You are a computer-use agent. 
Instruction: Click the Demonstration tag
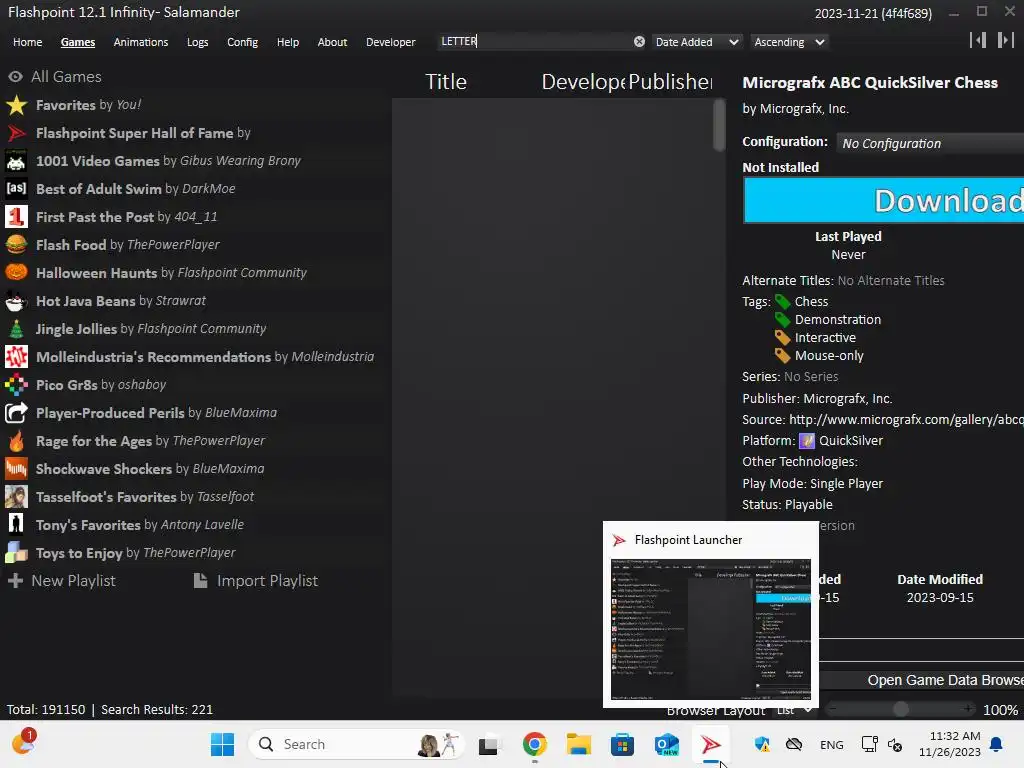837,320
